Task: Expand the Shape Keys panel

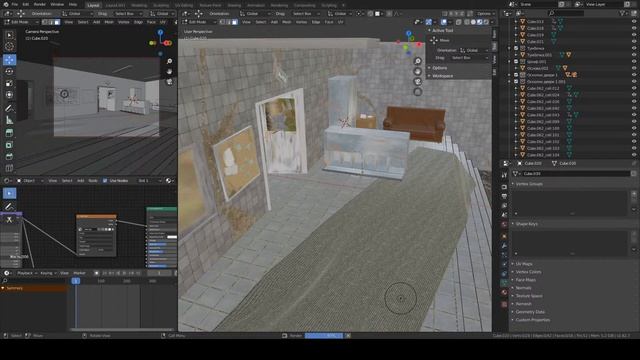Action: coord(527,224)
